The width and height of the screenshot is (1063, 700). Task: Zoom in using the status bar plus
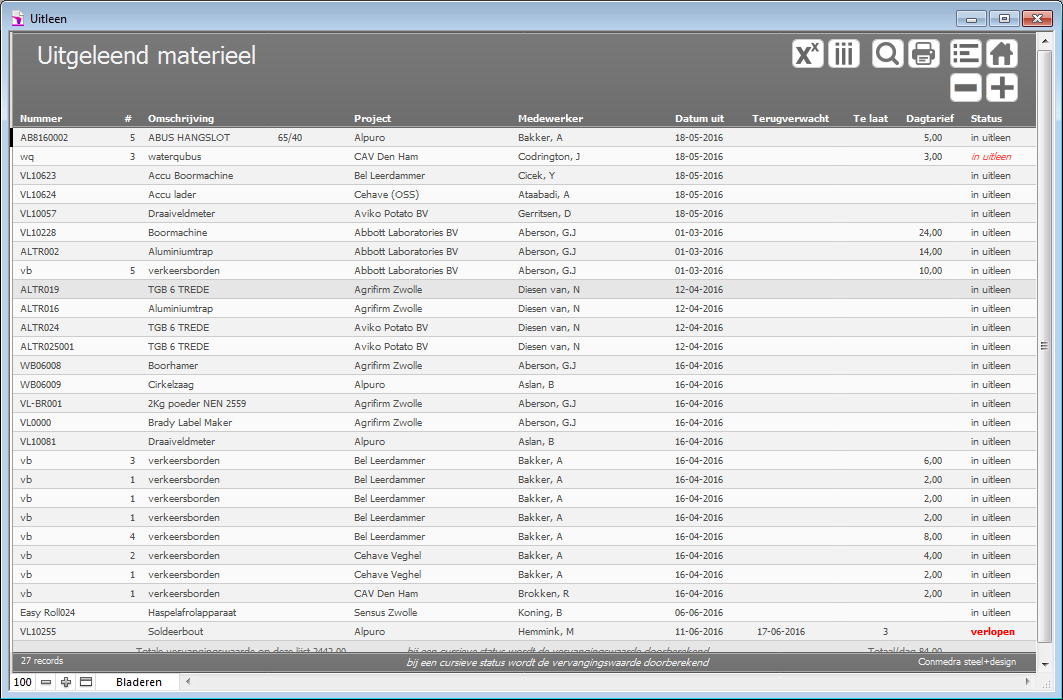(66, 682)
